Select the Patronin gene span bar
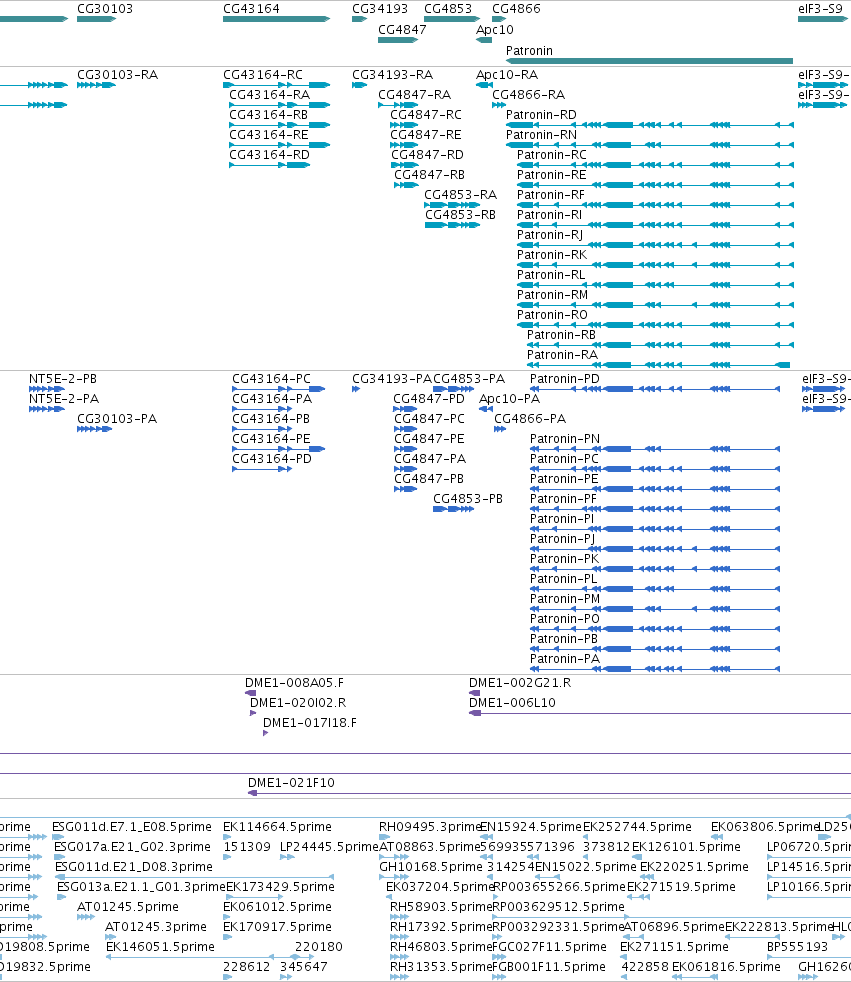Image resolution: width=851 pixels, height=982 pixels. coord(649,61)
